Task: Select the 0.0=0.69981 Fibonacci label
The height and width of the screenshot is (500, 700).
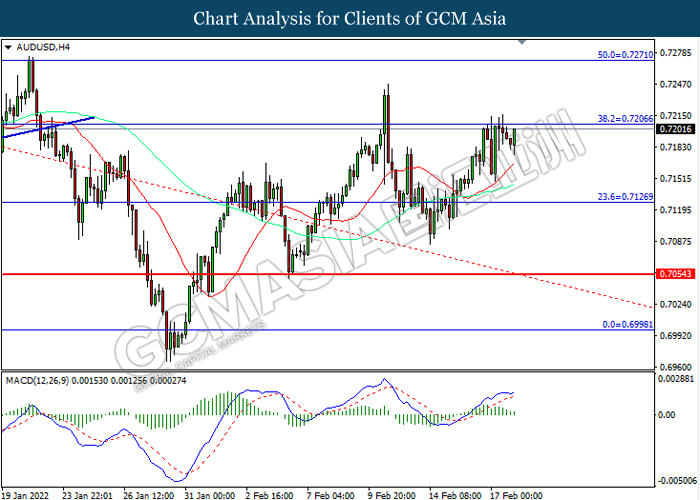Action: pyautogui.click(x=628, y=324)
